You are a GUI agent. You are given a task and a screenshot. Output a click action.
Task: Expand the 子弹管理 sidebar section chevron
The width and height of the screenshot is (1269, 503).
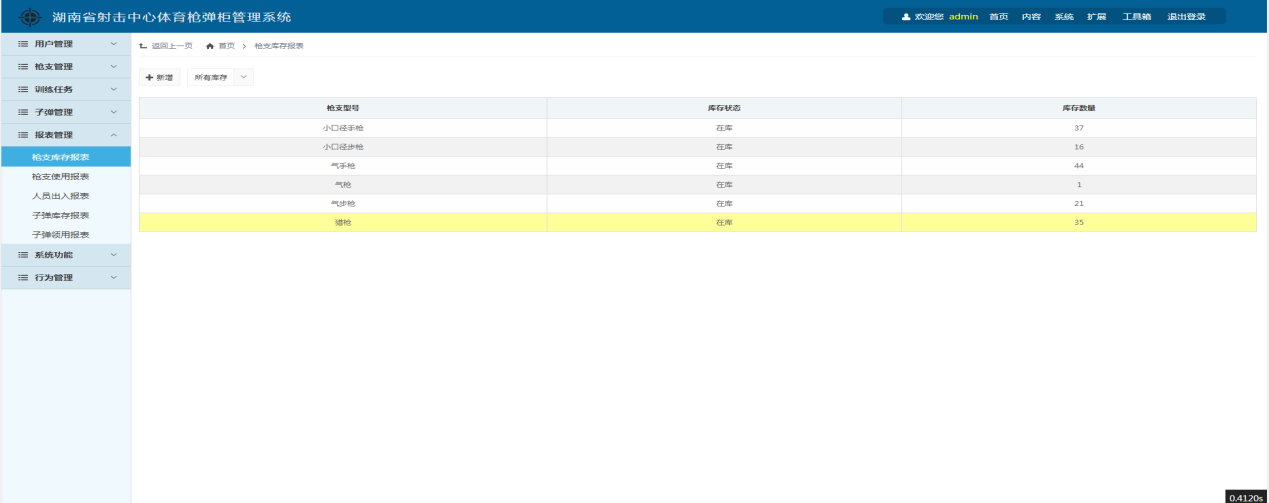113,112
